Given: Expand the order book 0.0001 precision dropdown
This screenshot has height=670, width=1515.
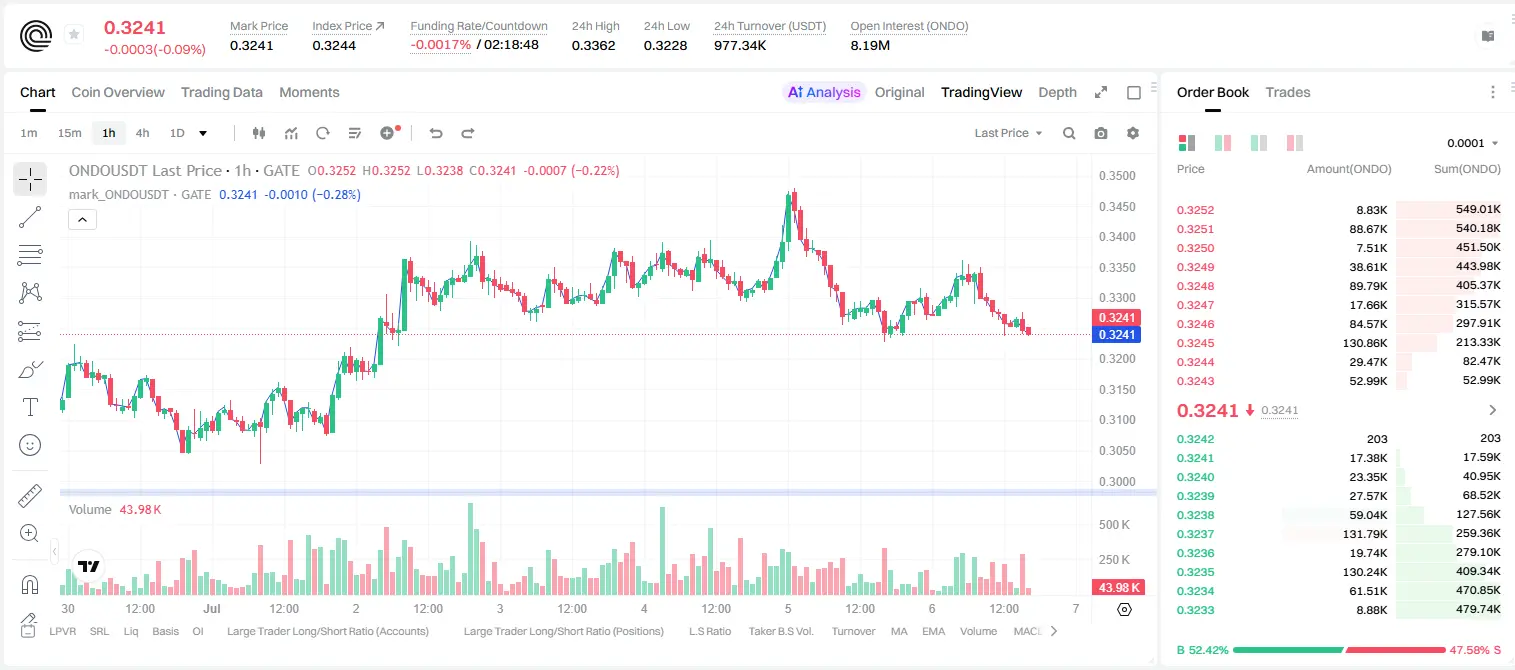Looking at the screenshot, I should pyautogui.click(x=1473, y=143).
